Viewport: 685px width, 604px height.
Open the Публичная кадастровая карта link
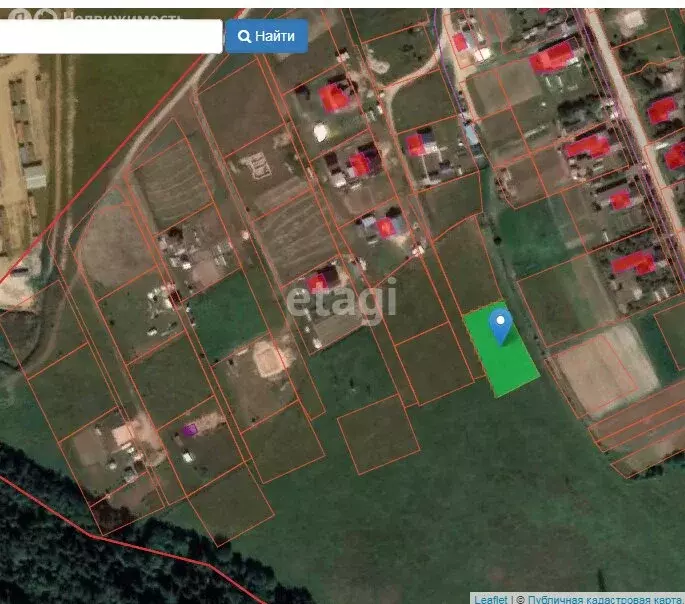coord(604,599)
